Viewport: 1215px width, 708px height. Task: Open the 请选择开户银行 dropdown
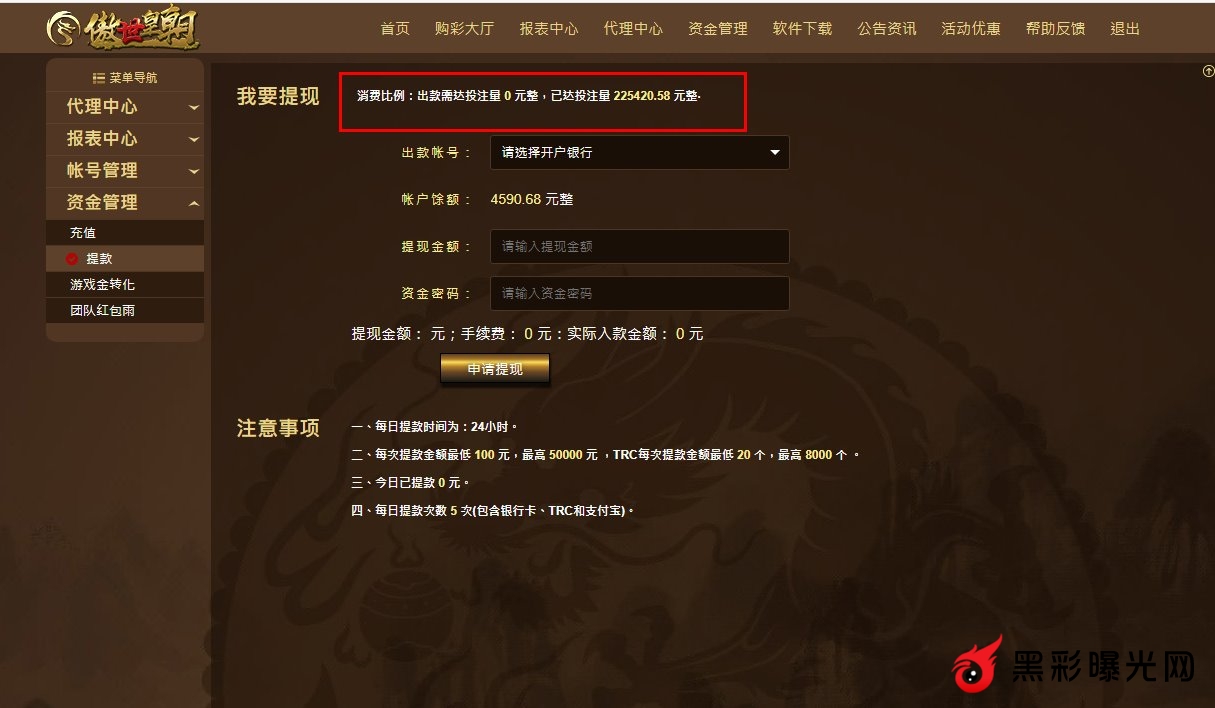coord(640,153)
